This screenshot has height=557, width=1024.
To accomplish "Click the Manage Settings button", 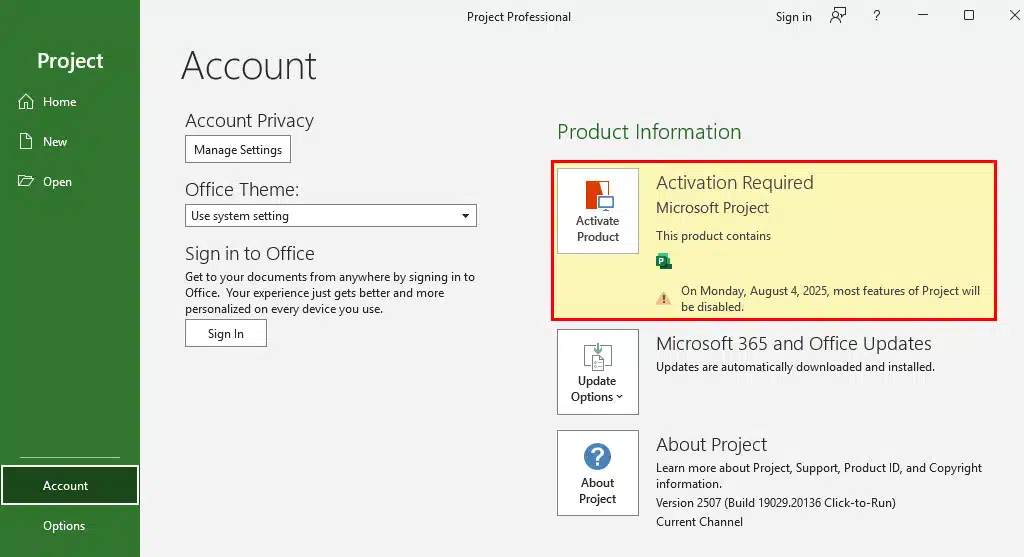I will click(238, 150).
